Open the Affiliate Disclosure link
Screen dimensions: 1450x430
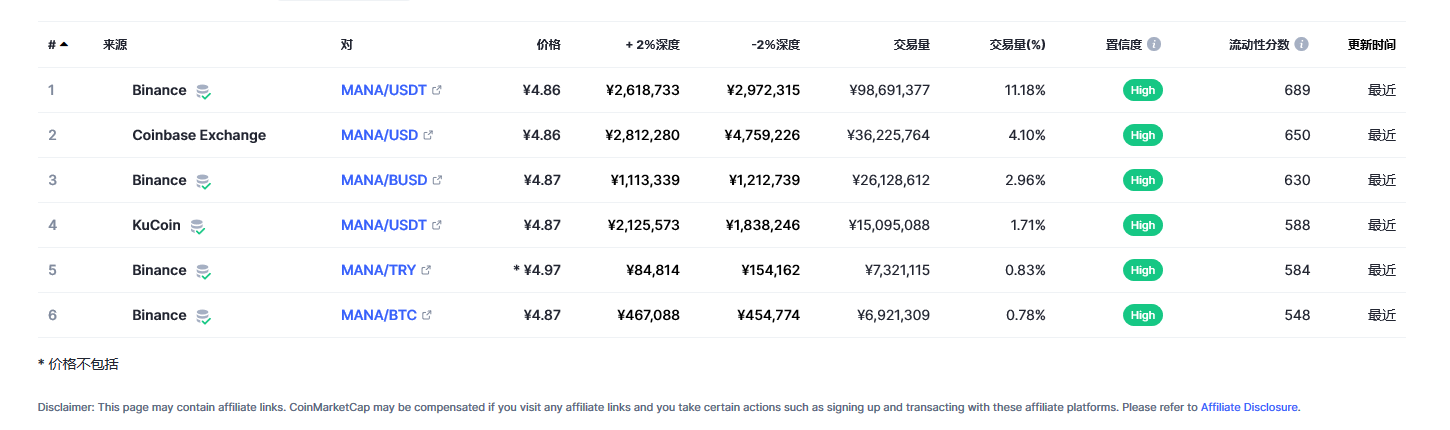pos(1249,407)
